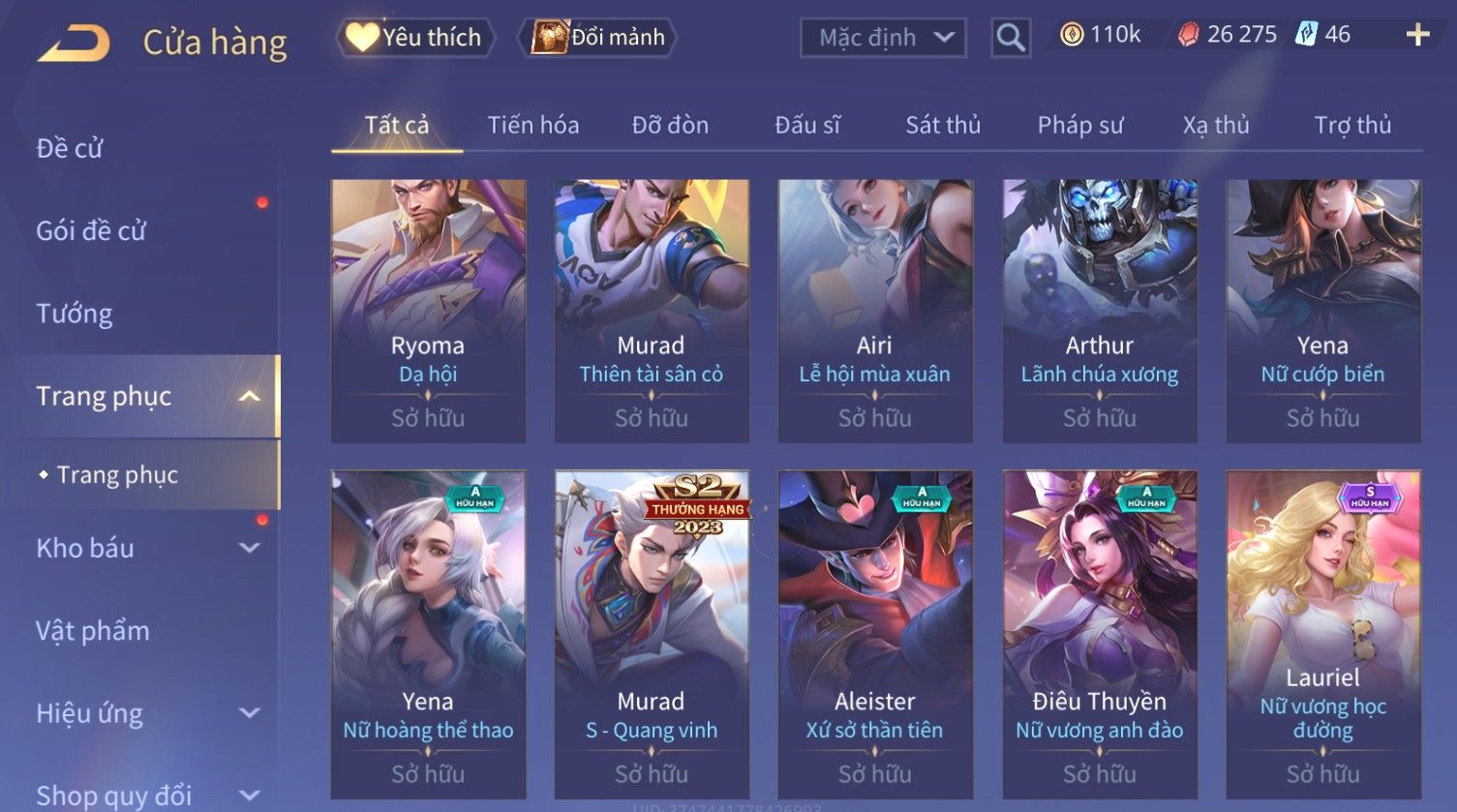Open Murad S - Quang vinh skin card
The image size is (1457, 812).
coord(652,635)
